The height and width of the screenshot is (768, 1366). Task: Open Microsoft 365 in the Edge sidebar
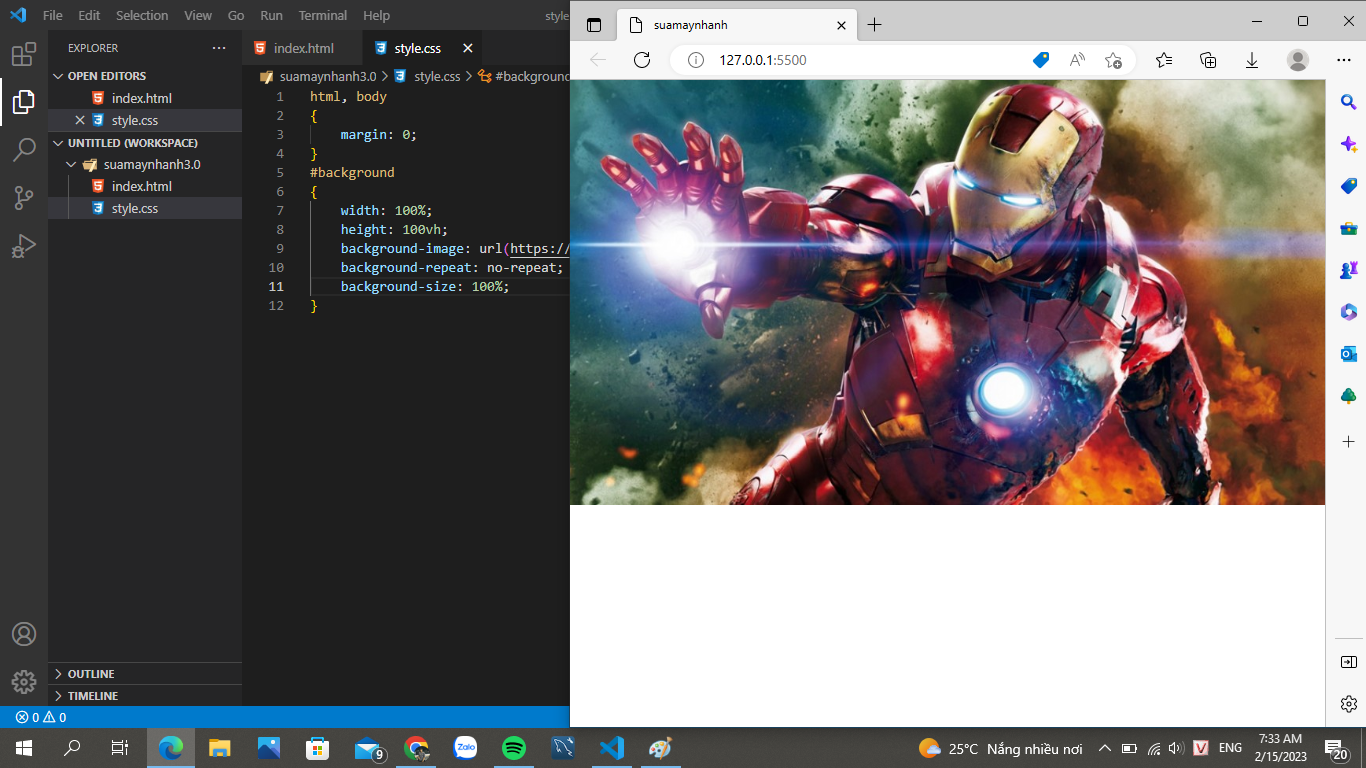click(x=1348, y=312)
